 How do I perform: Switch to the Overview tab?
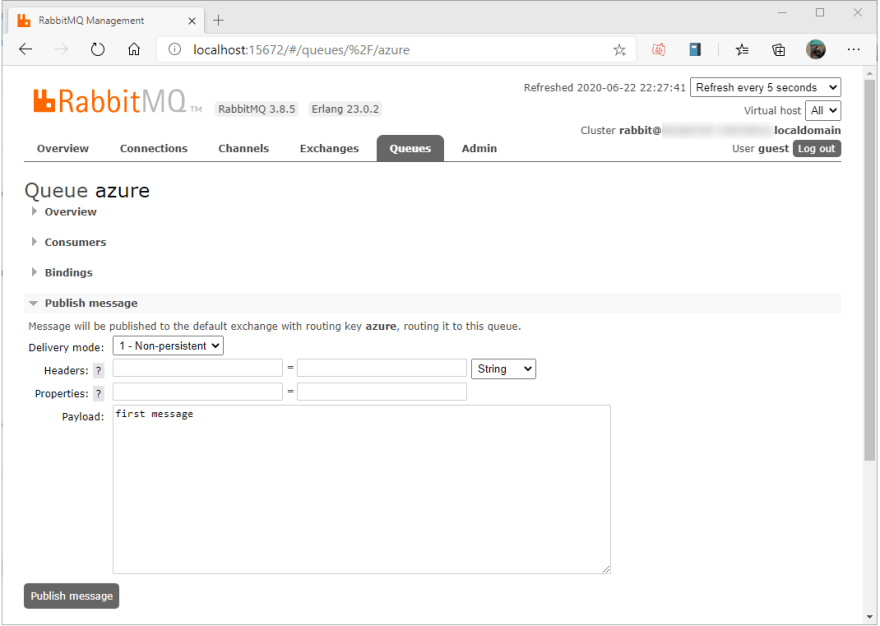(63, 148)
